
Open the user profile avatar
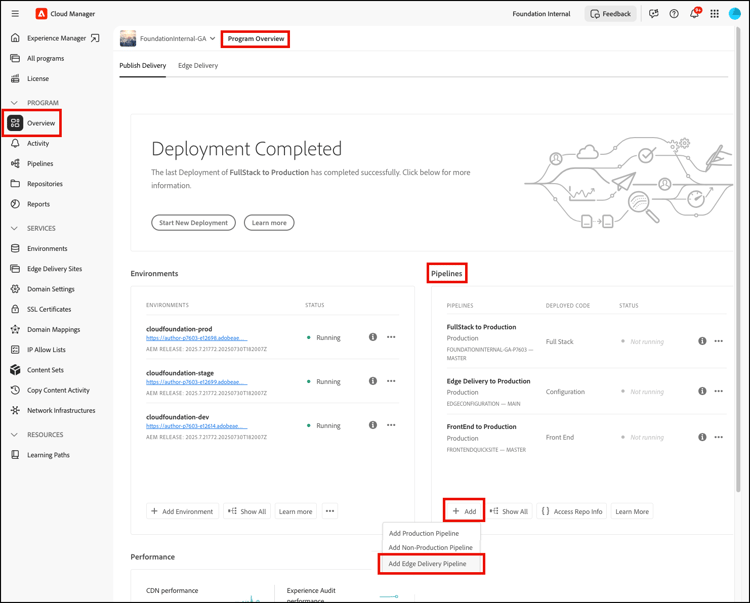click(735, 14)
